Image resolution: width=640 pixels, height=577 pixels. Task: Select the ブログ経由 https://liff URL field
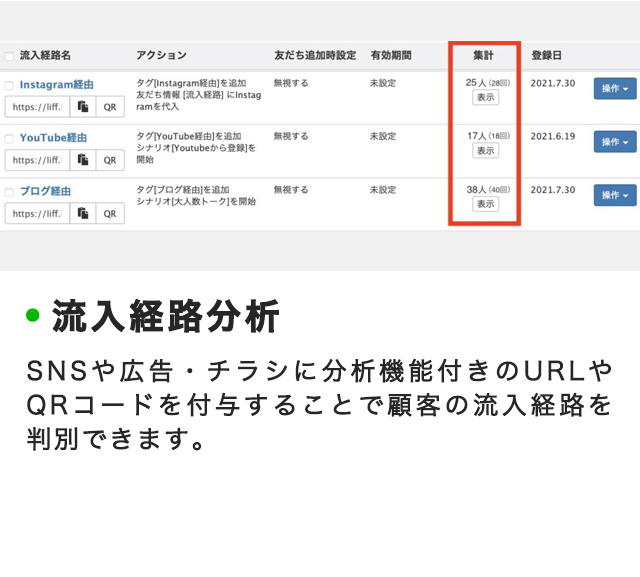(38, 213)
